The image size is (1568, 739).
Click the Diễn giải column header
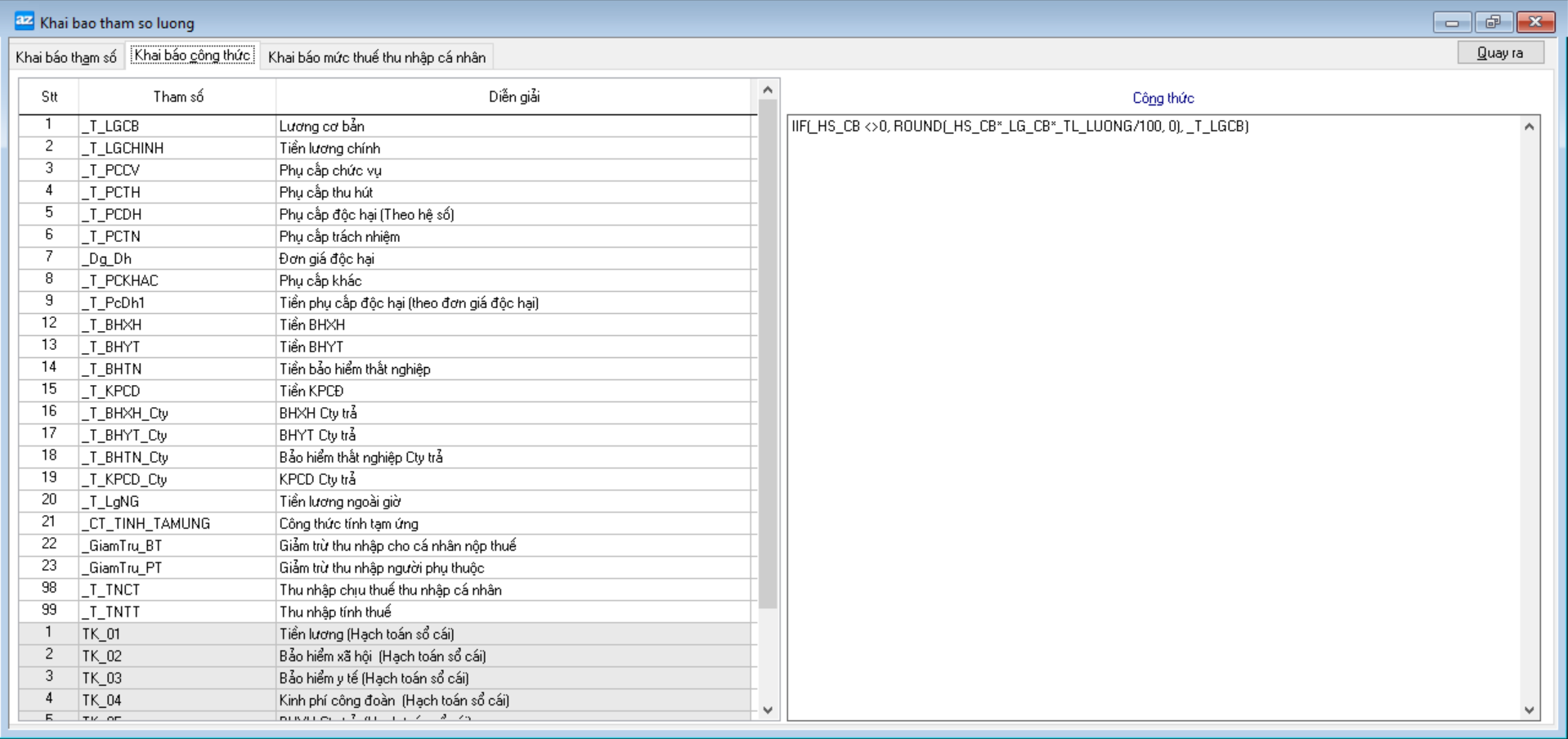514,96
